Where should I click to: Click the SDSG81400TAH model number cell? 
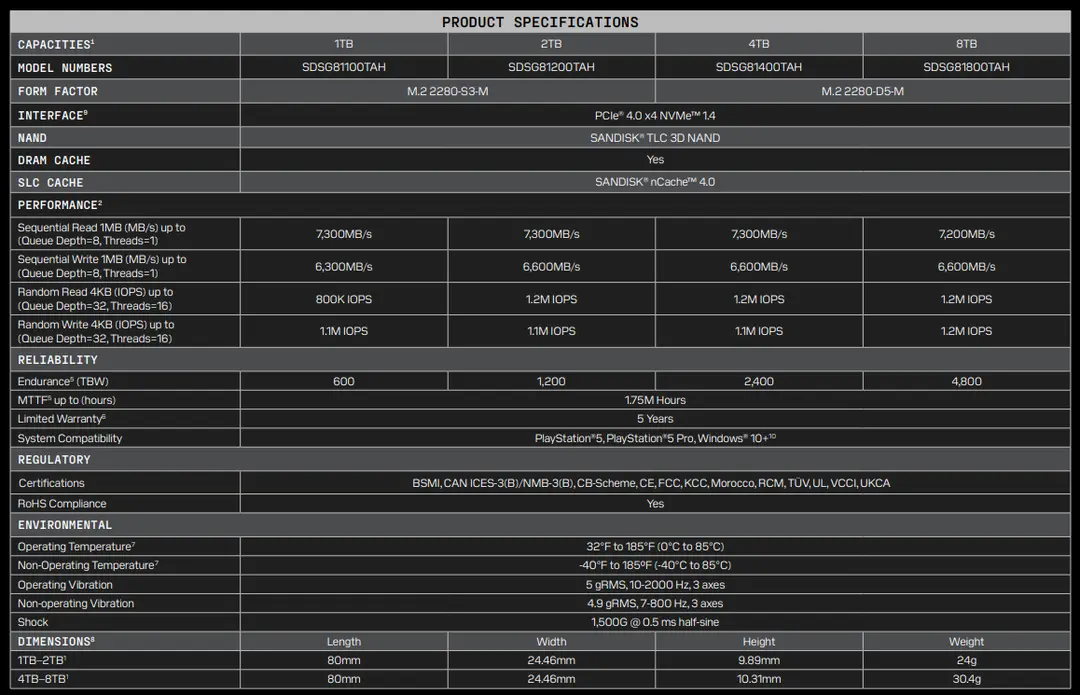(x=758, y=67)
